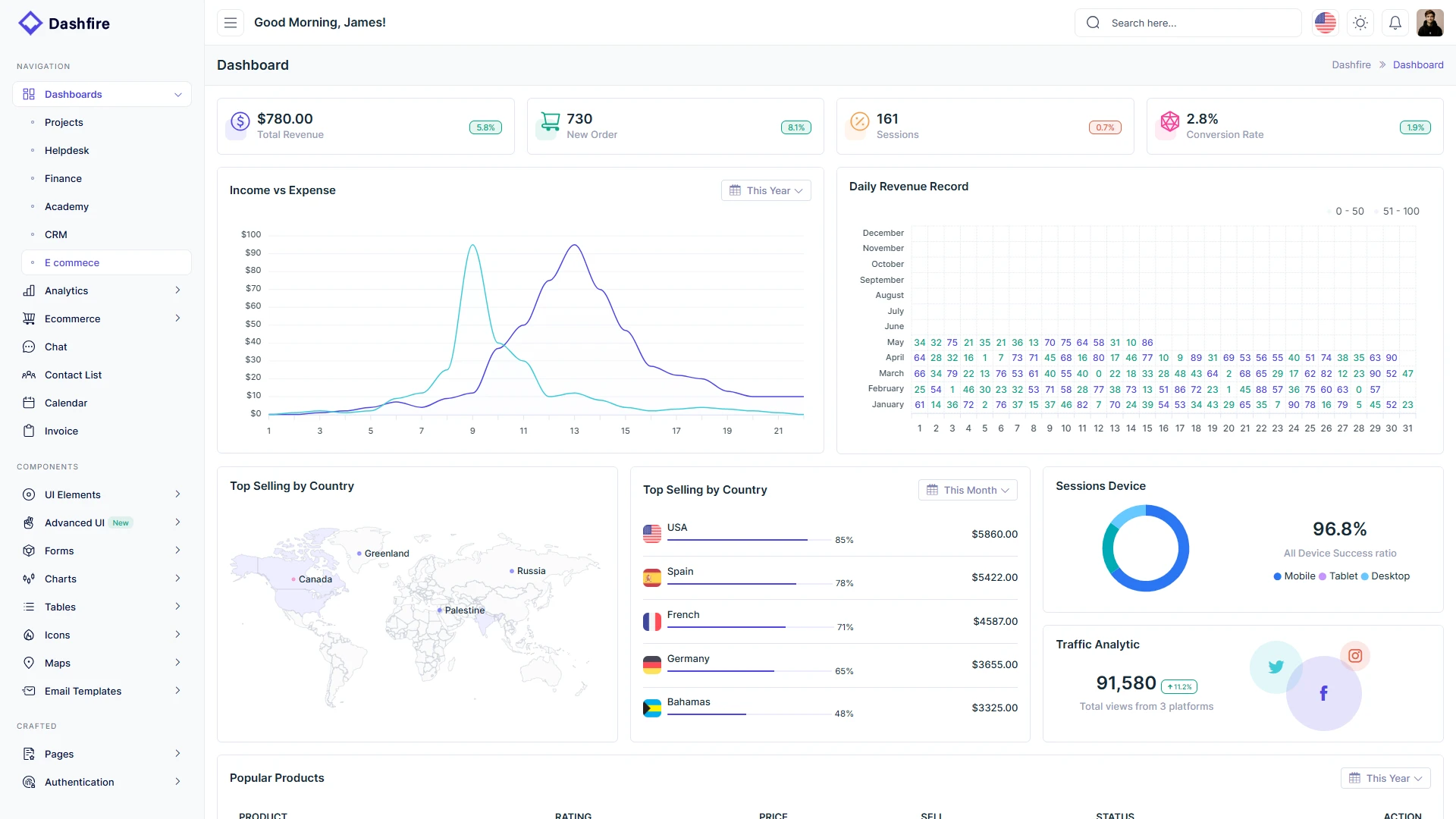Toggle the 0 - 50 heatmap legend
Viewport: 1456px width, 819px height.
click(1345, 212)
